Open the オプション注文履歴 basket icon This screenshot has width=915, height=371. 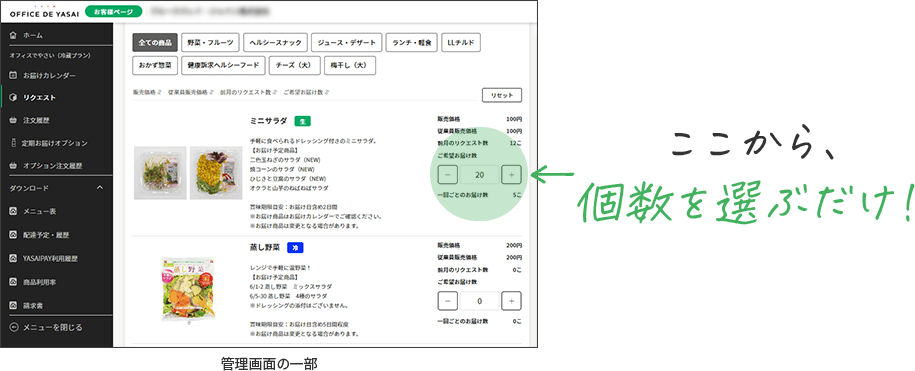coord(13,166)
